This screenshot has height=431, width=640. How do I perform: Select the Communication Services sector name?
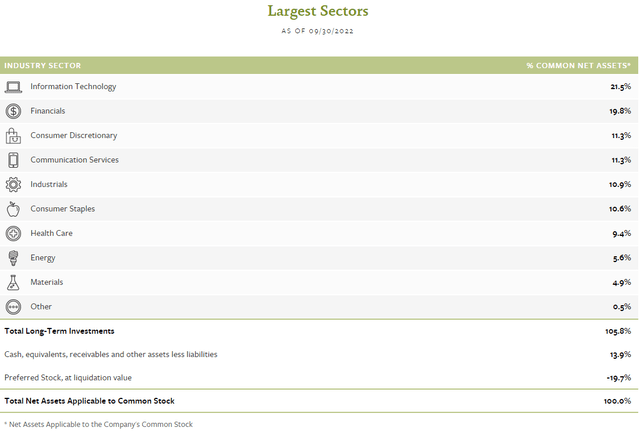[x=74, y=160]
